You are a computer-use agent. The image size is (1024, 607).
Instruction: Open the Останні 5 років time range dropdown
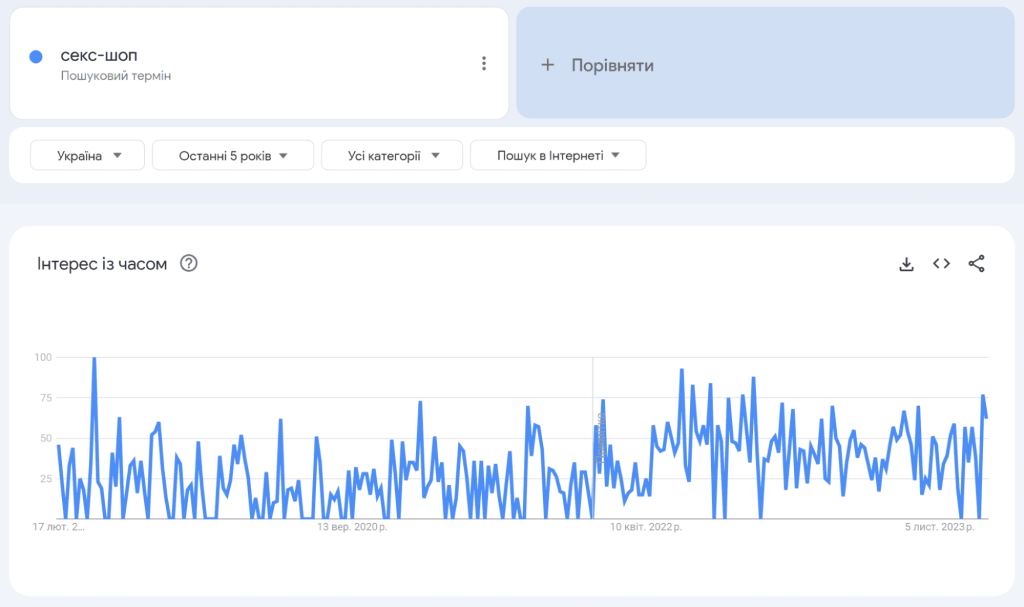233,156
